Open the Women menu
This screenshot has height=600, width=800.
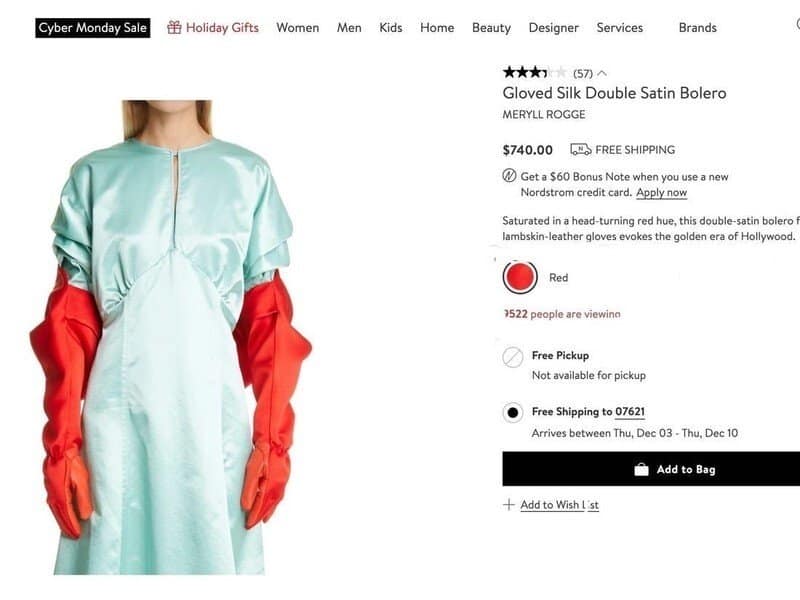point(297,28)
